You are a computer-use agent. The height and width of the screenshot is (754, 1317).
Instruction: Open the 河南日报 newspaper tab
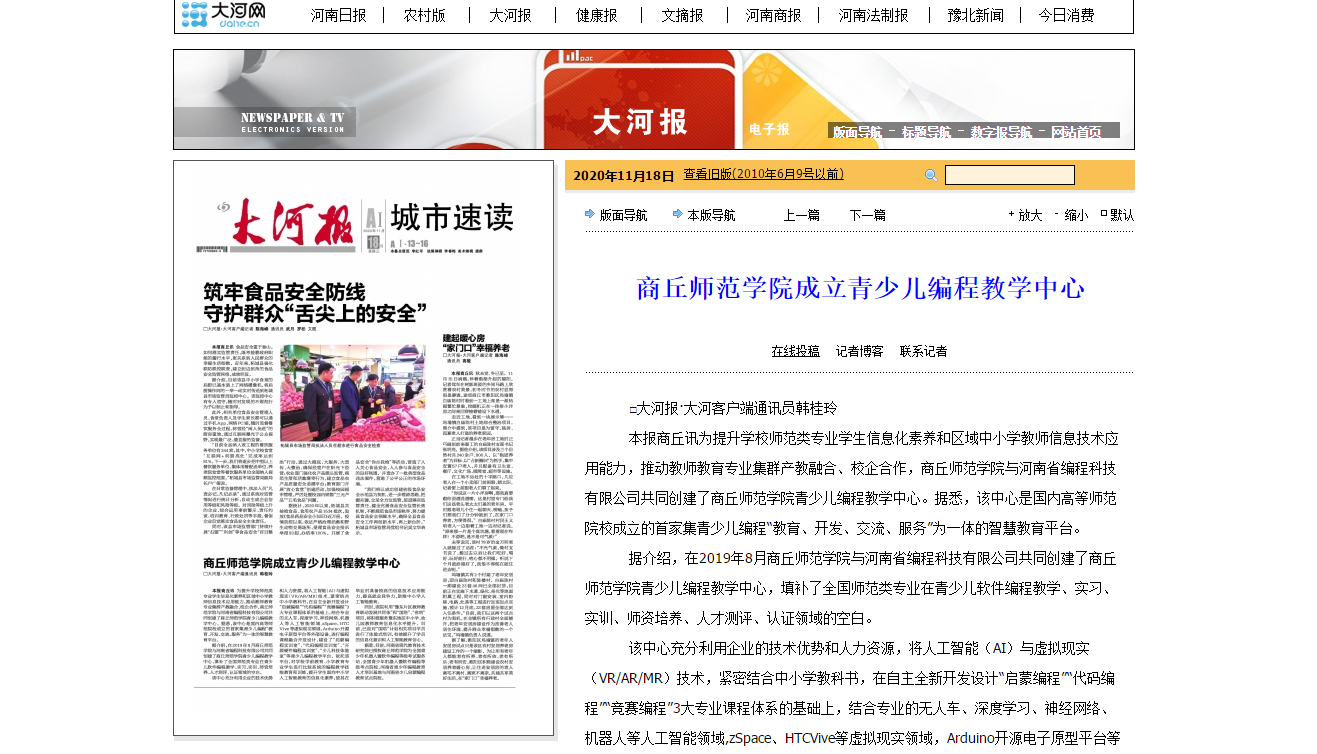click(x=338, y=15)
